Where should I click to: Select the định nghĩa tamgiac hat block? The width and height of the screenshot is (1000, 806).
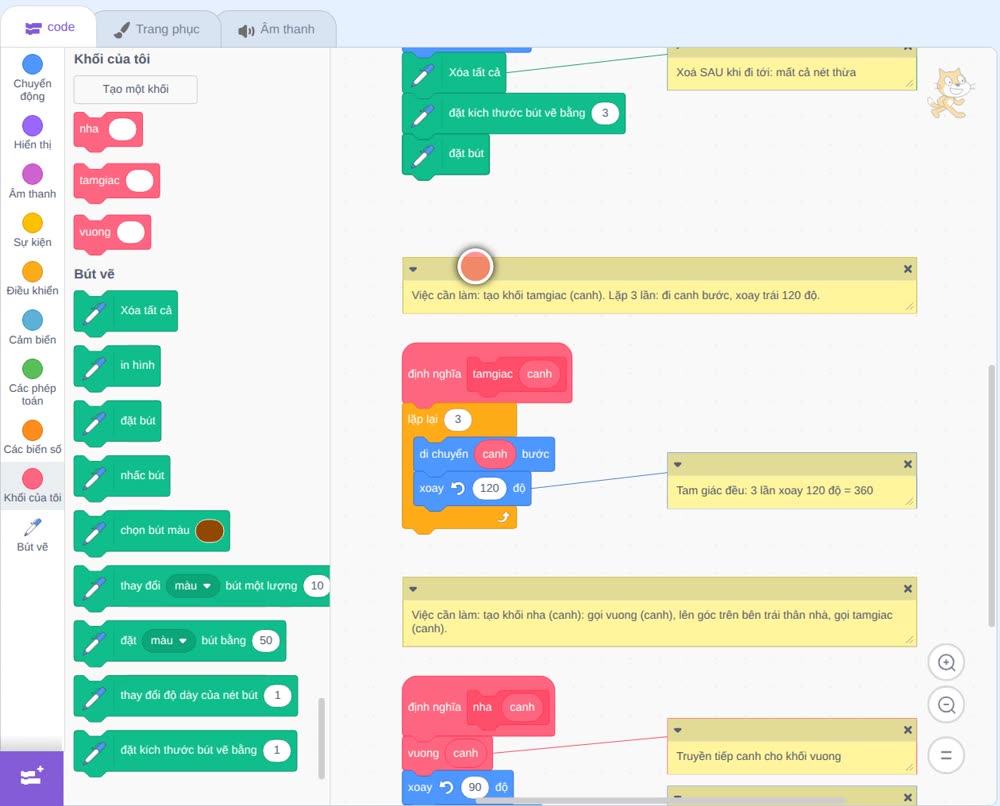(x=487, y=373)
